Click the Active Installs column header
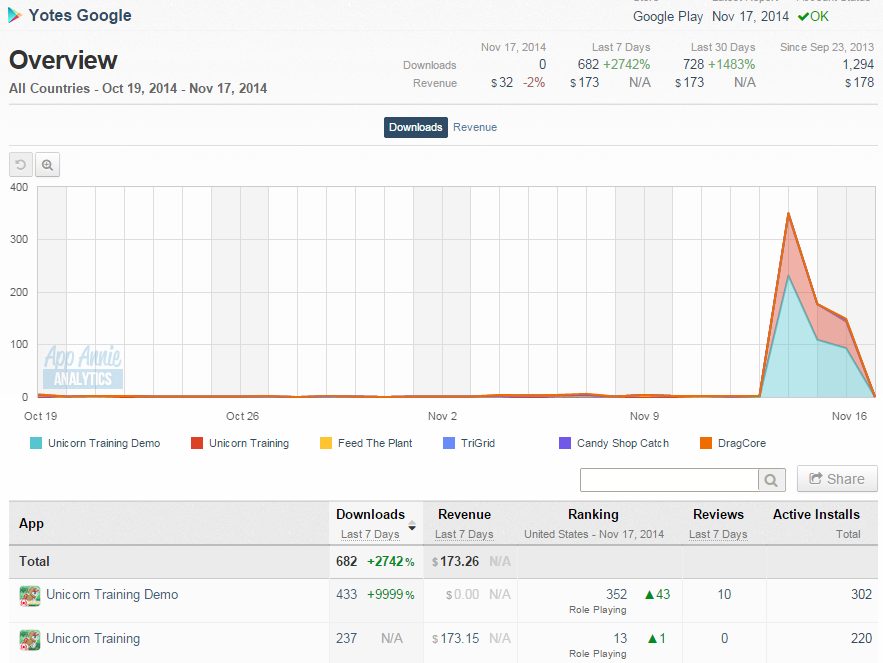This screenshot has height=663, width=883. coord(816,514)
